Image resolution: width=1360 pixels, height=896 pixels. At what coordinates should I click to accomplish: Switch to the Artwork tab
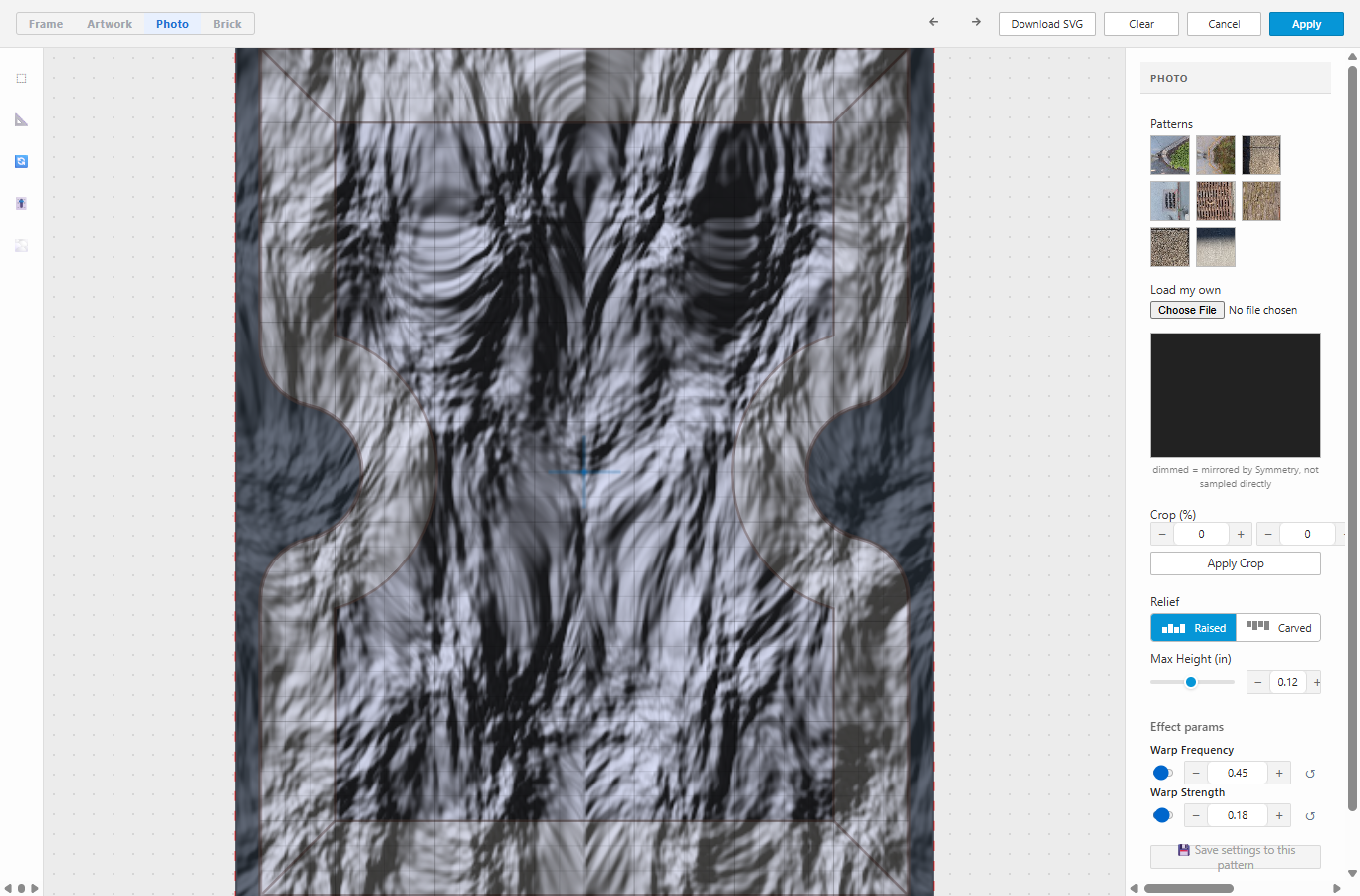110,24
